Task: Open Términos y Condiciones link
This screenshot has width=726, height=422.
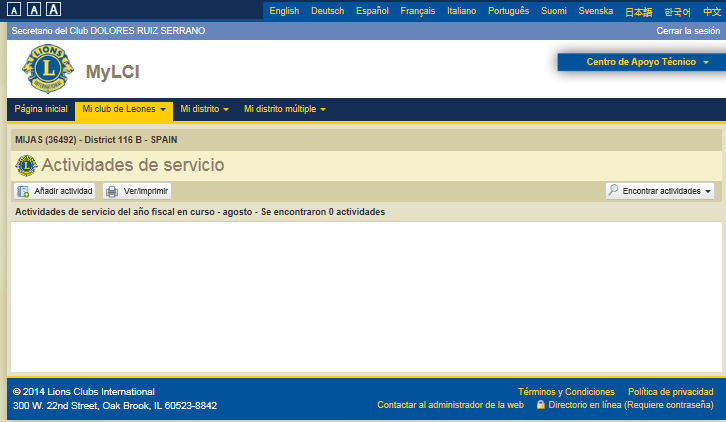Action: coord(566,391)
